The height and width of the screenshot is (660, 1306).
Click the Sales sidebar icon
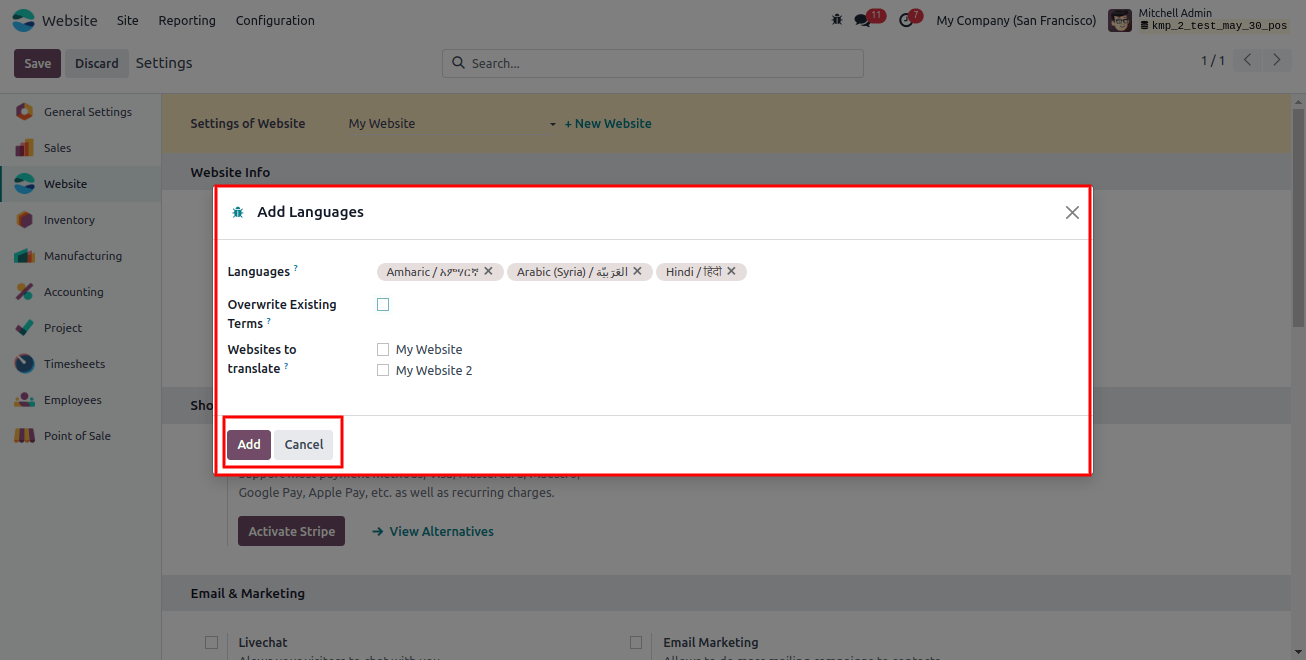(25, 148)
